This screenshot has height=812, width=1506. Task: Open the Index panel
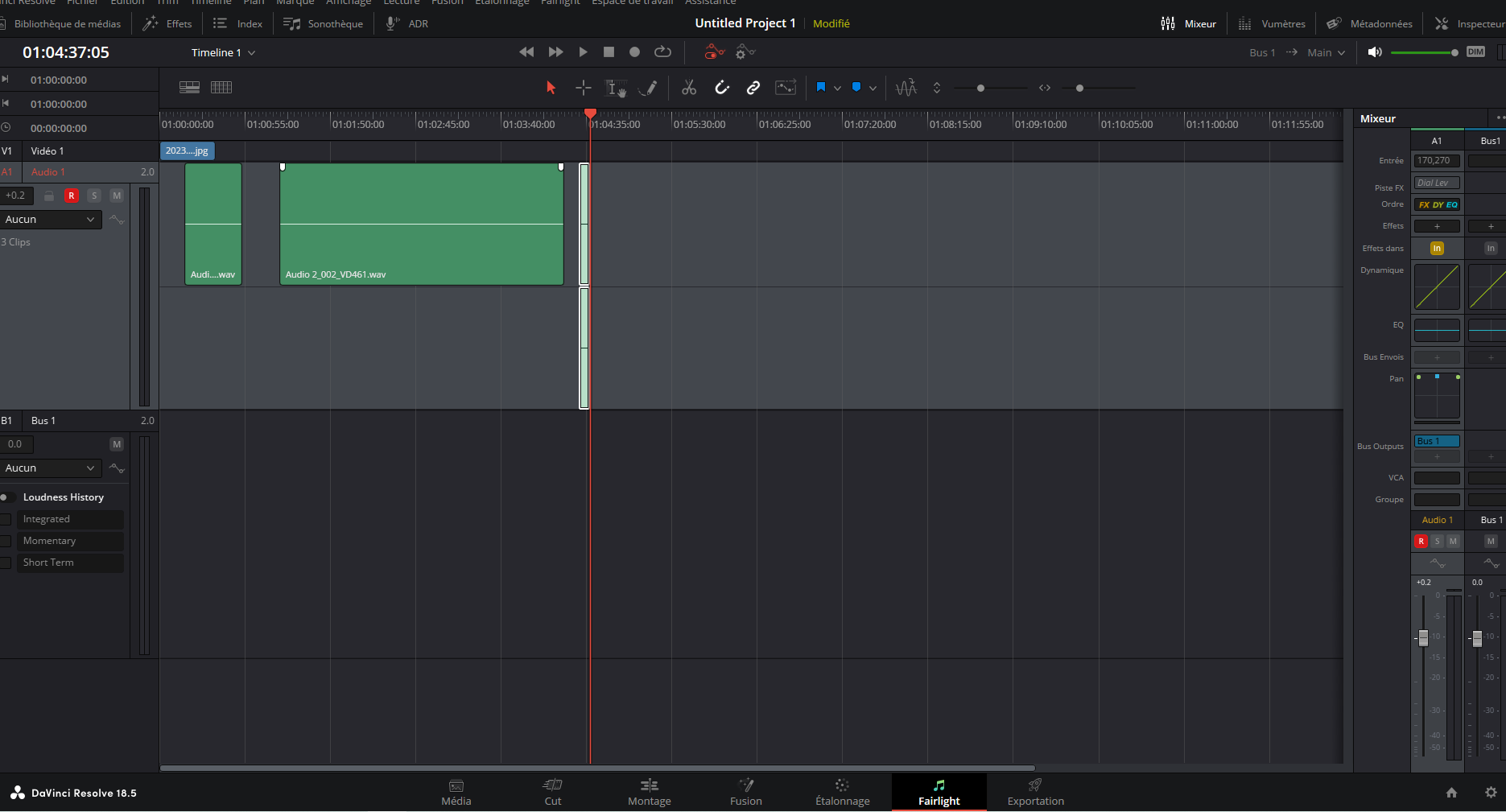238,24
